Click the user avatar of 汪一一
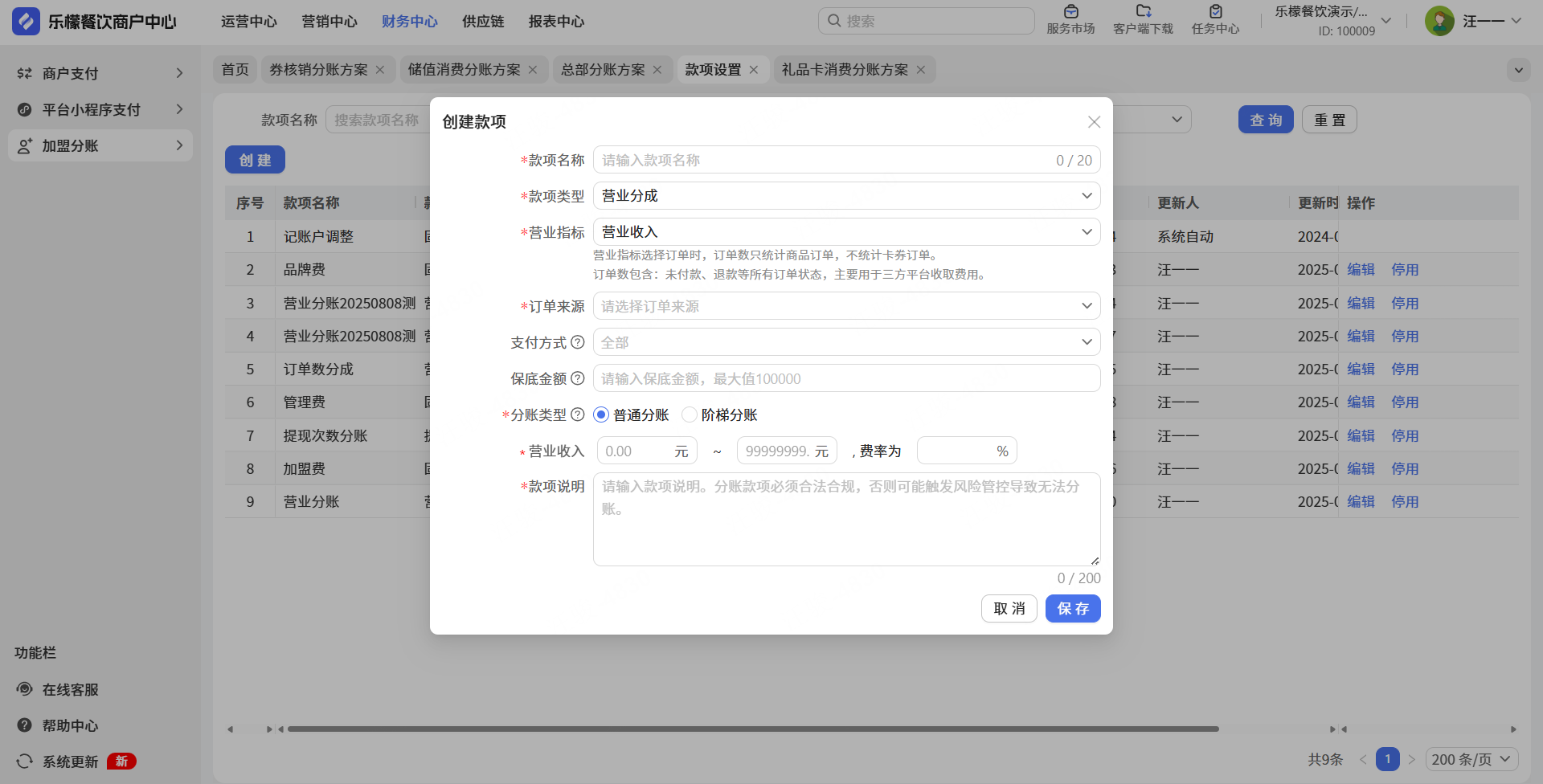This screenshot has width=1543, height=784. 1439,21
